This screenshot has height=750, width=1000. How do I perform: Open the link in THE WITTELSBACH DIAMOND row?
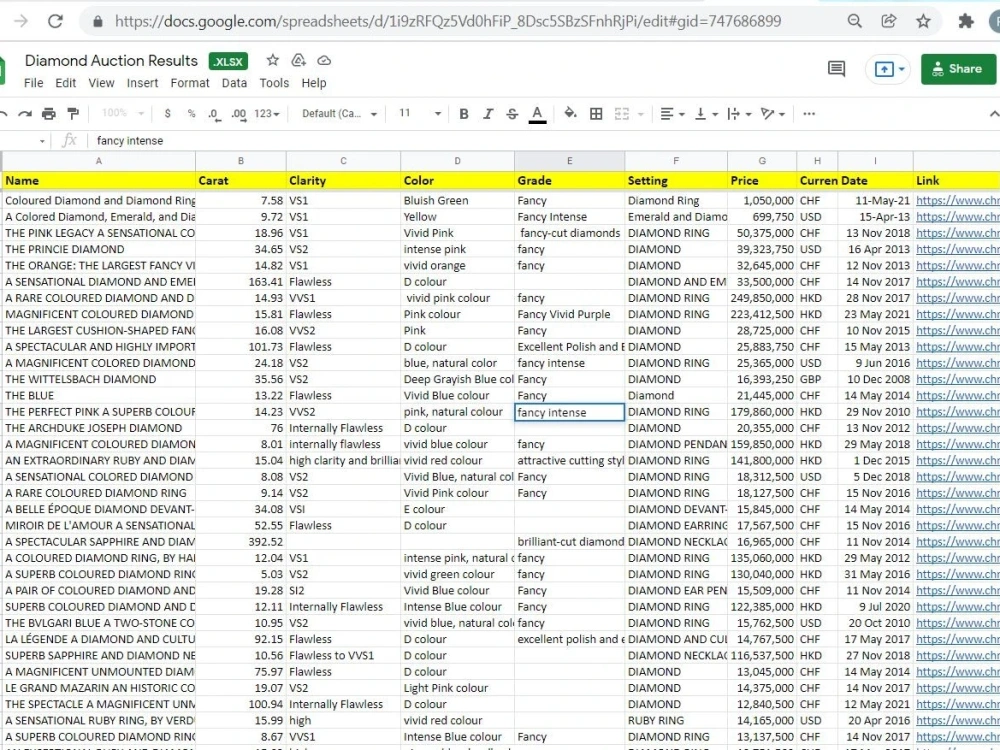coord(958,379)
